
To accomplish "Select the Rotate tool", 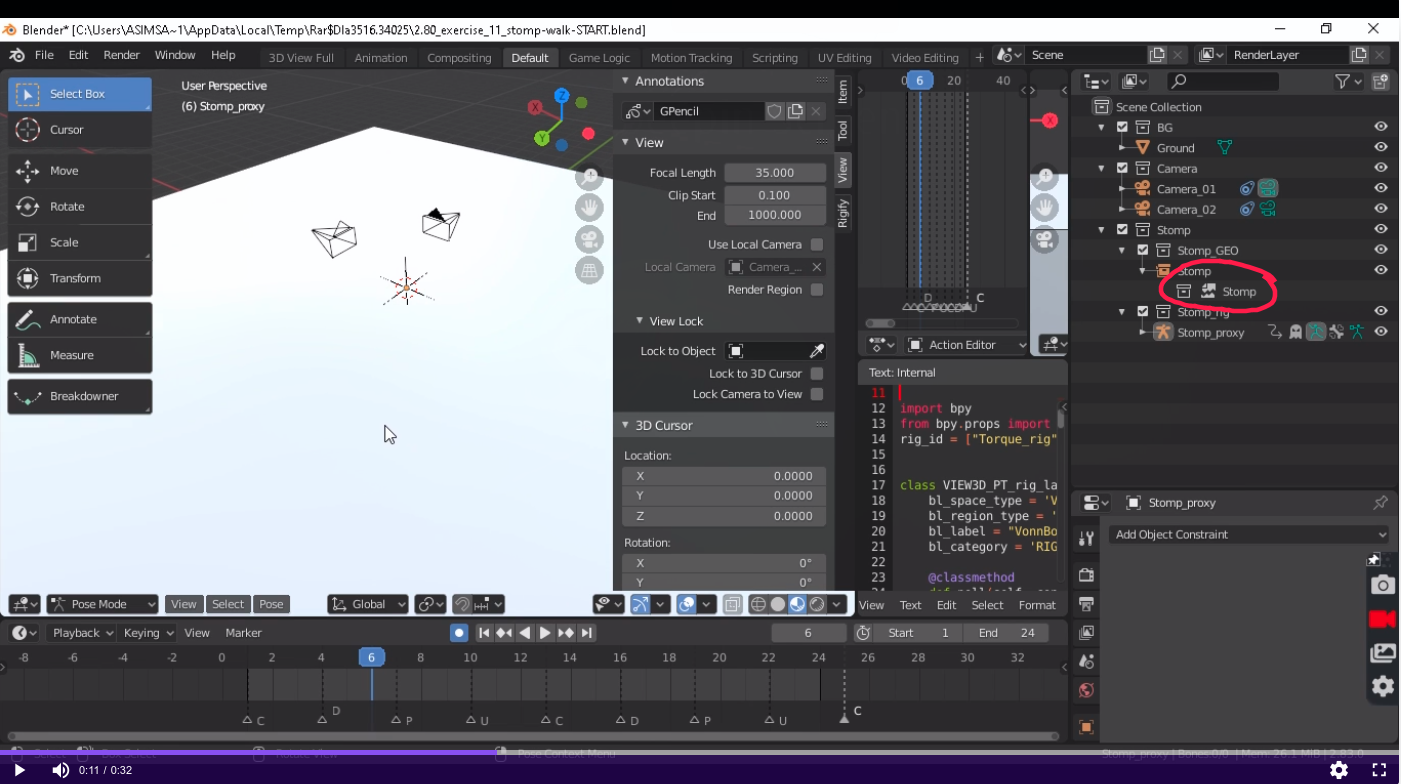I will (80, 207).
